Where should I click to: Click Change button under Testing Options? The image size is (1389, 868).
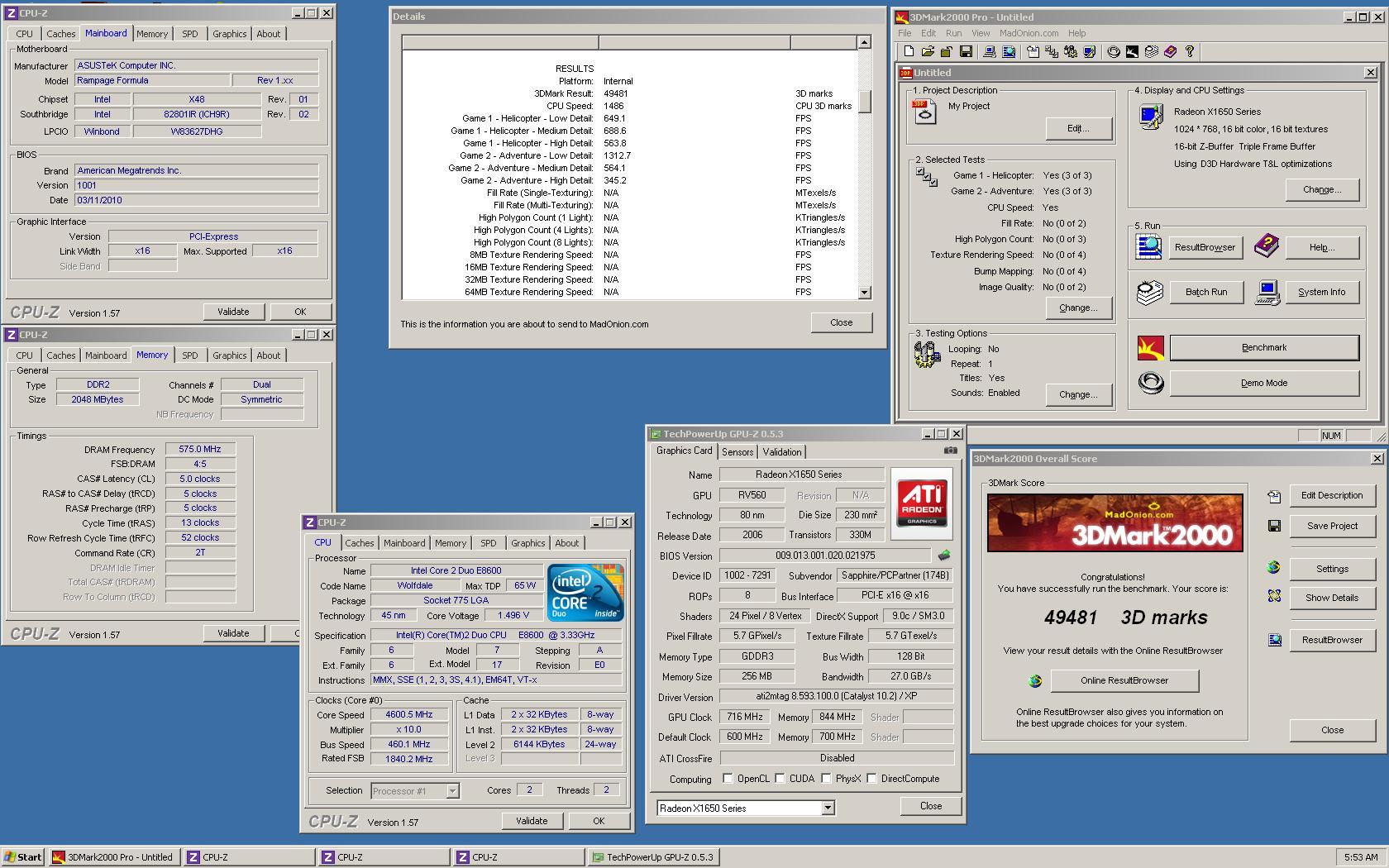1078,394
